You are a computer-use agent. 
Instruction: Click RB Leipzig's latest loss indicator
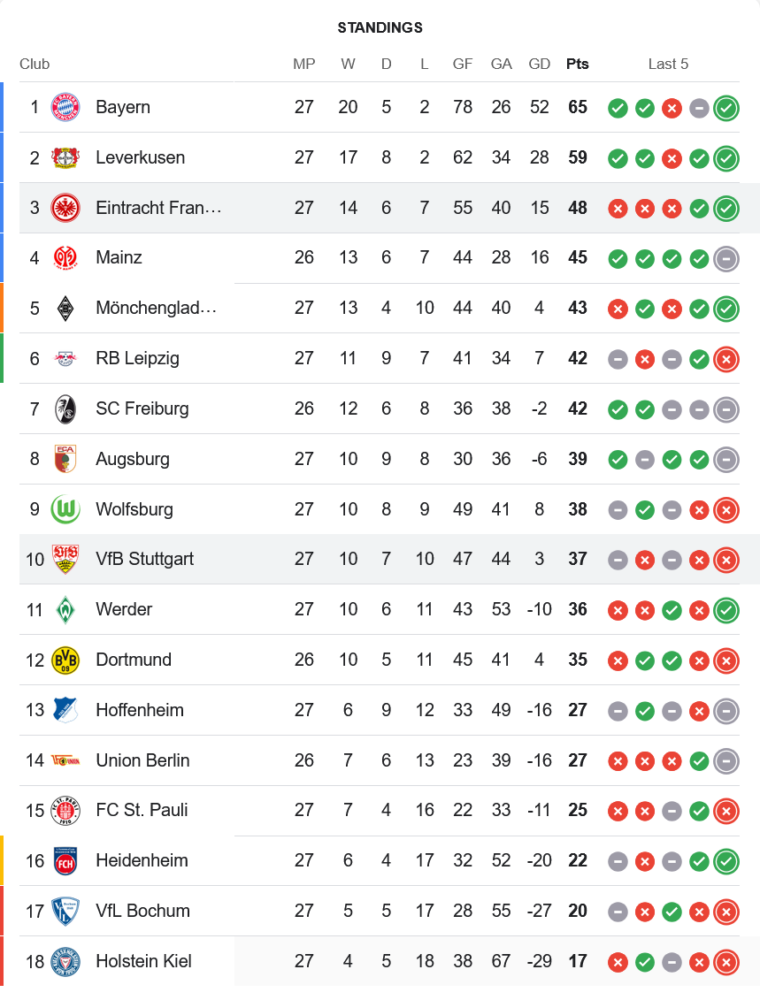(x=726, y=359)
